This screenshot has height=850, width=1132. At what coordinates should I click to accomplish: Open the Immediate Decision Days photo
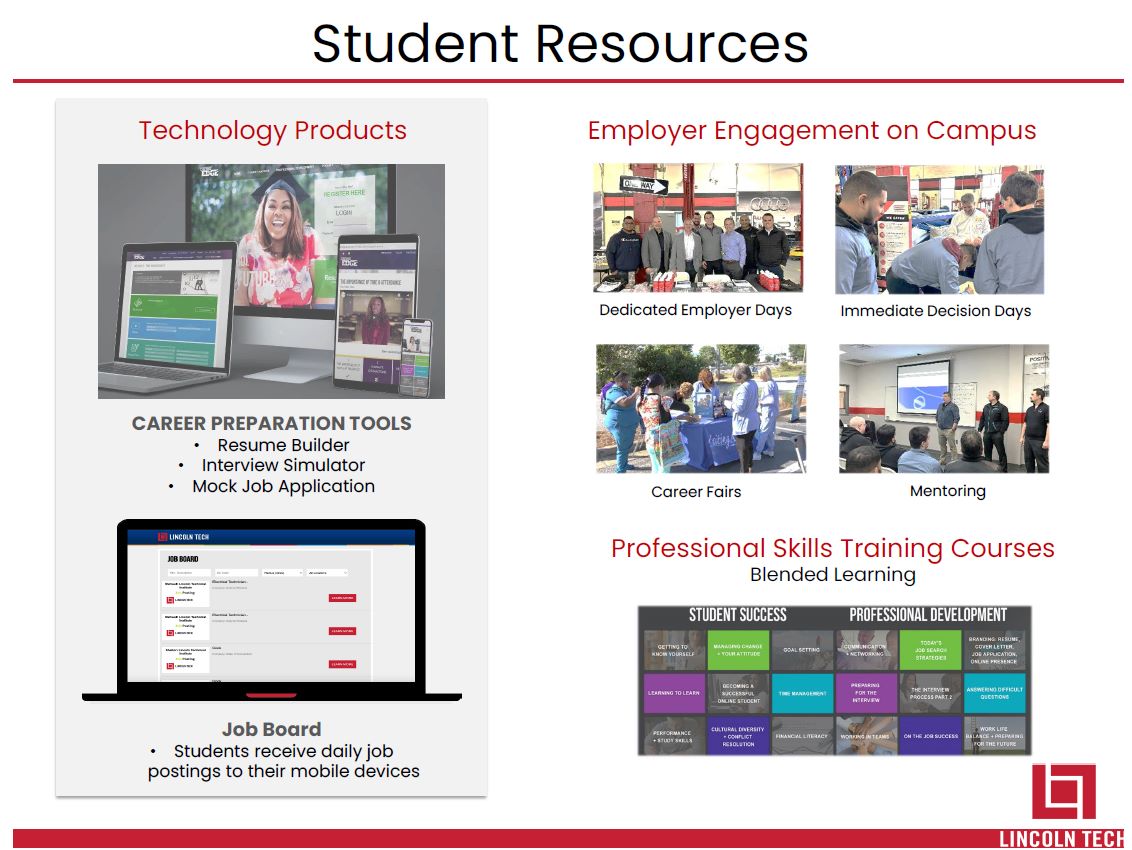[x=939, y=229]
